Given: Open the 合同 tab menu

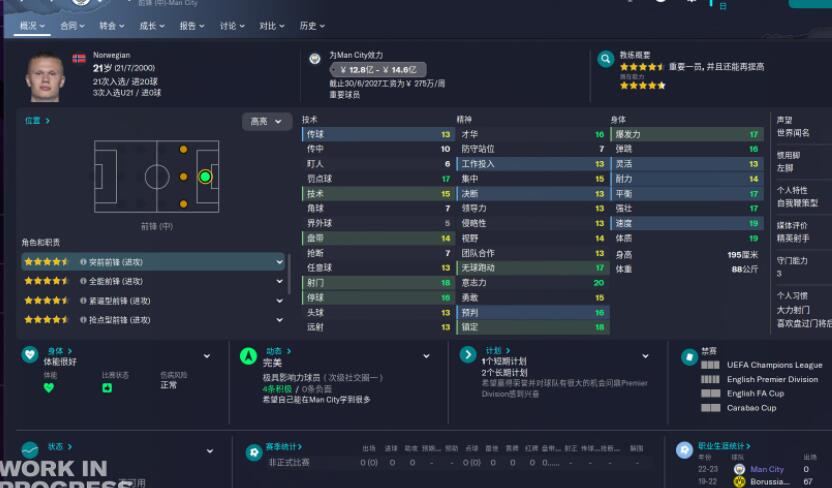Looking at the screenshot, I should [72, 25].
